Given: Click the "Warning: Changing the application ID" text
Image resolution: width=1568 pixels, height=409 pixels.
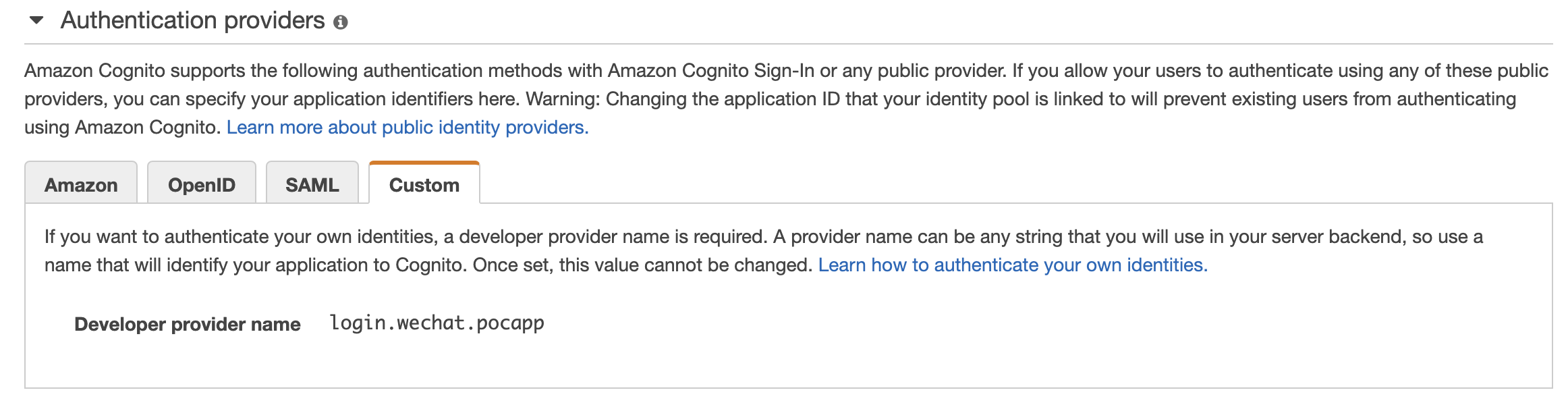Looking at the screenshot, I should 681,99.
